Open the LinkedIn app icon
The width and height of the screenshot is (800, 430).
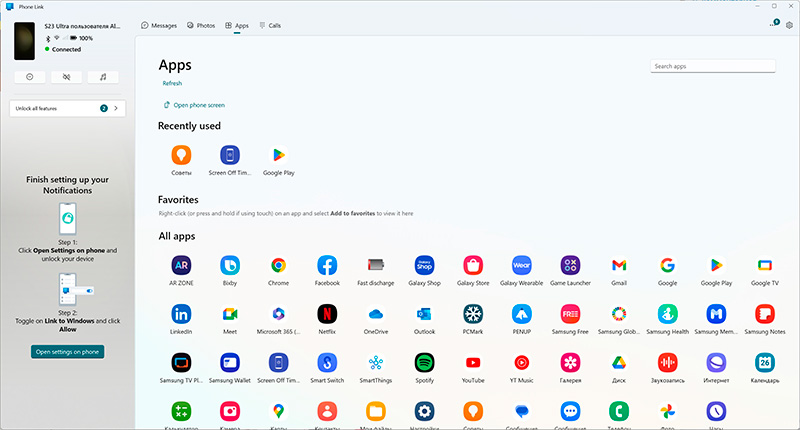(x=181, y=314)
